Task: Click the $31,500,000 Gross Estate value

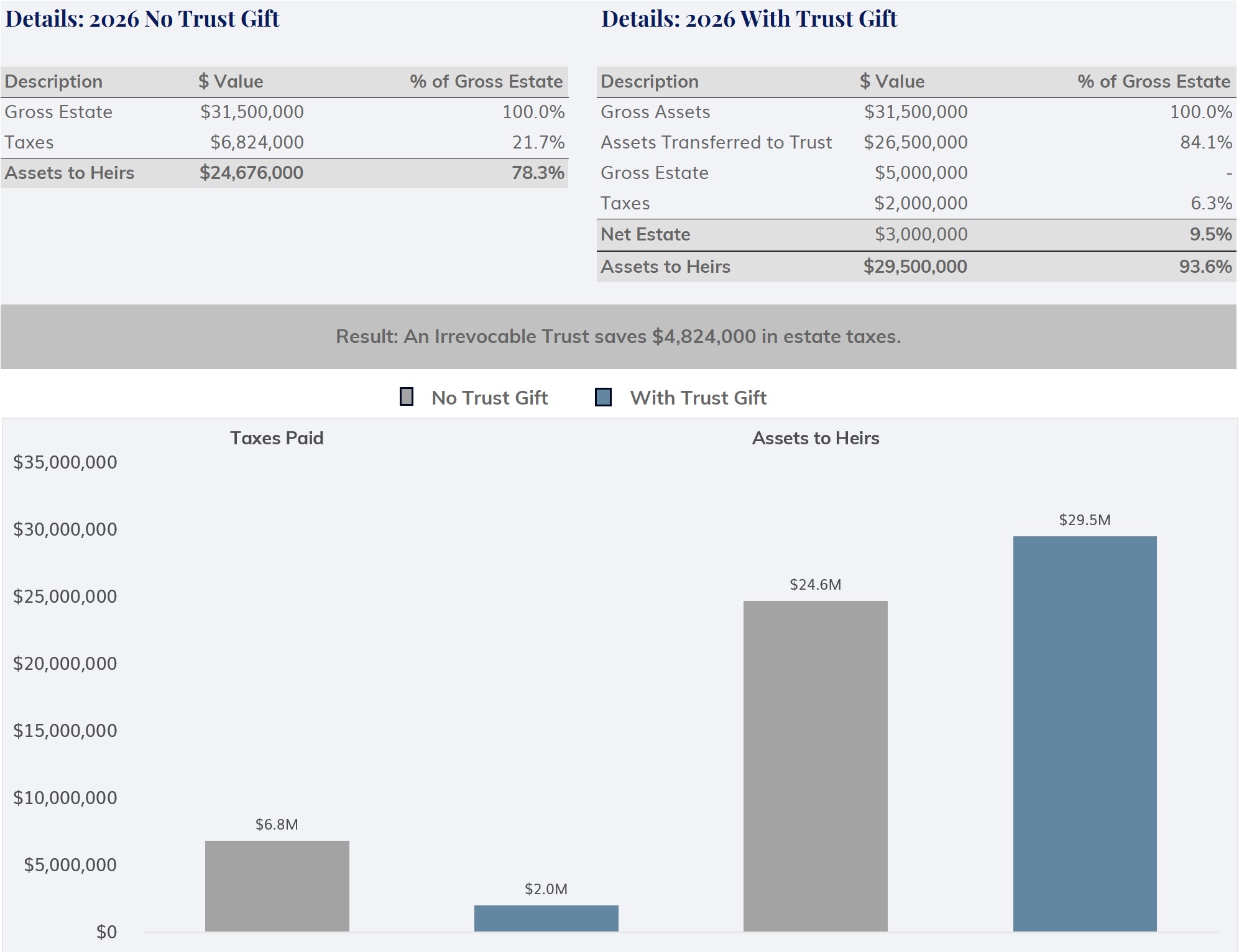Action: [252, 112]
